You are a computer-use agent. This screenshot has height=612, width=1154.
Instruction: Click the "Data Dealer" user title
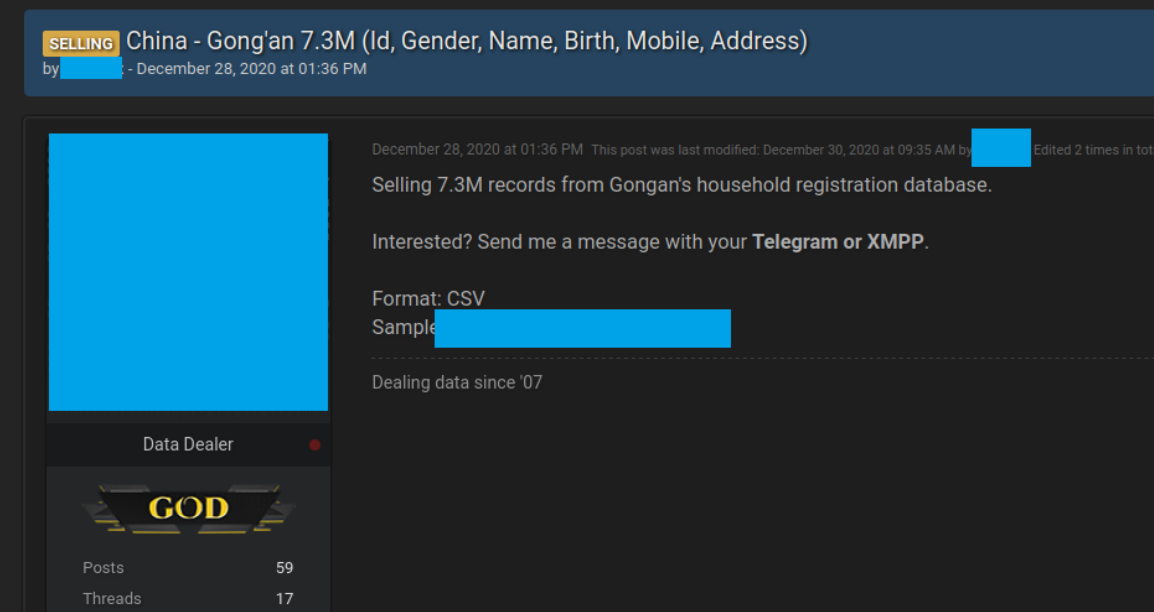coord(188,444)
